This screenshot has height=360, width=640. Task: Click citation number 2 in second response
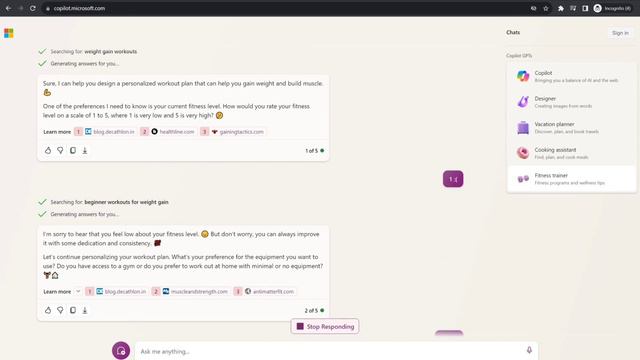pos(156,291)
